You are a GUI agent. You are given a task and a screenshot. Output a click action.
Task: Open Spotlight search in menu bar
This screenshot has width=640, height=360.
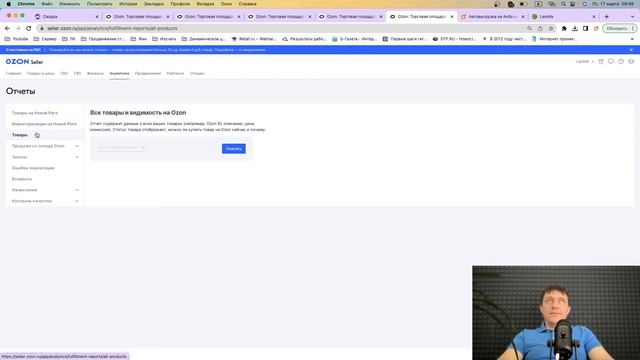pos(563,4)
